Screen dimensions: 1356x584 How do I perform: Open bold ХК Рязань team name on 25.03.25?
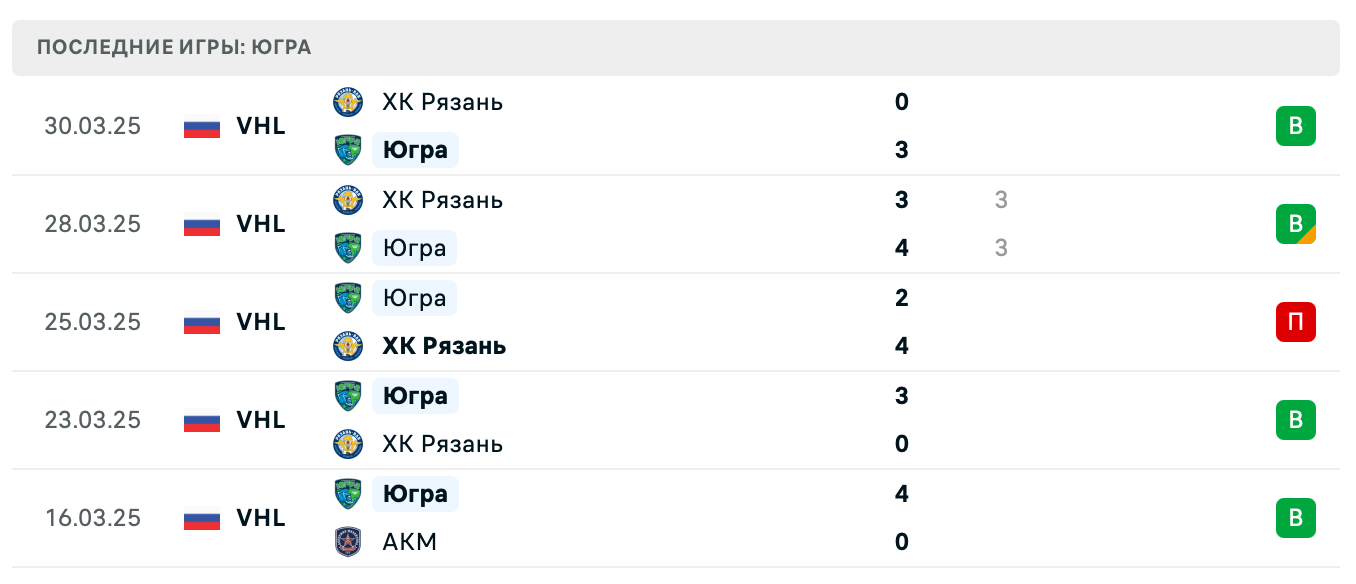[x=444, y=346]
